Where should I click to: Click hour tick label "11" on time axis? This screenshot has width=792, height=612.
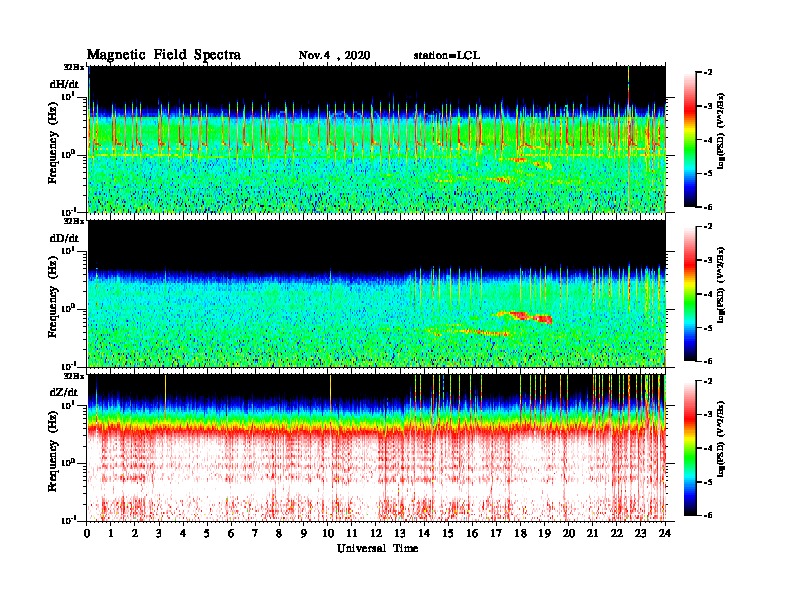tap(352, 533)
